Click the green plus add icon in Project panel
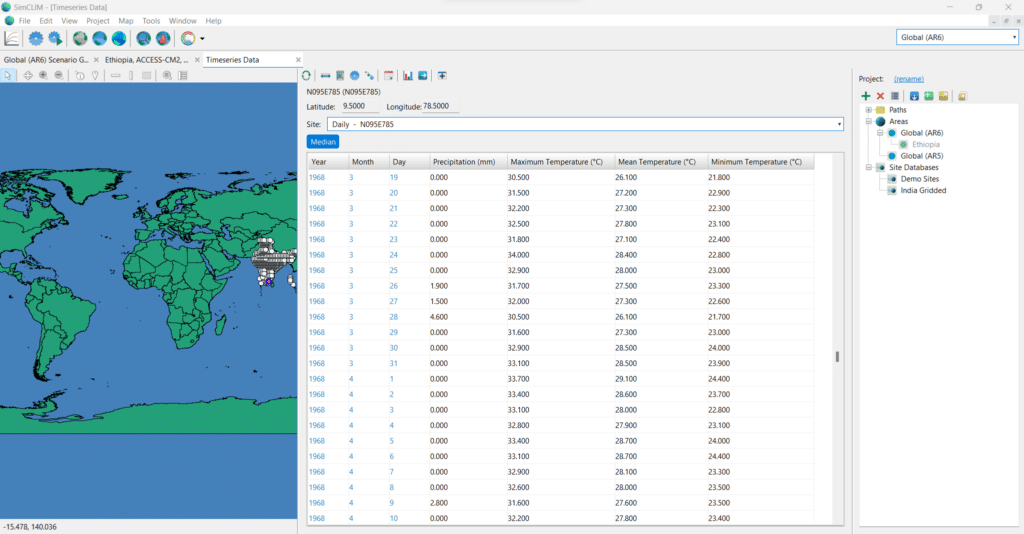Image resolution: width=1024 pixels, height=534 pixels. tap(865, 96)
